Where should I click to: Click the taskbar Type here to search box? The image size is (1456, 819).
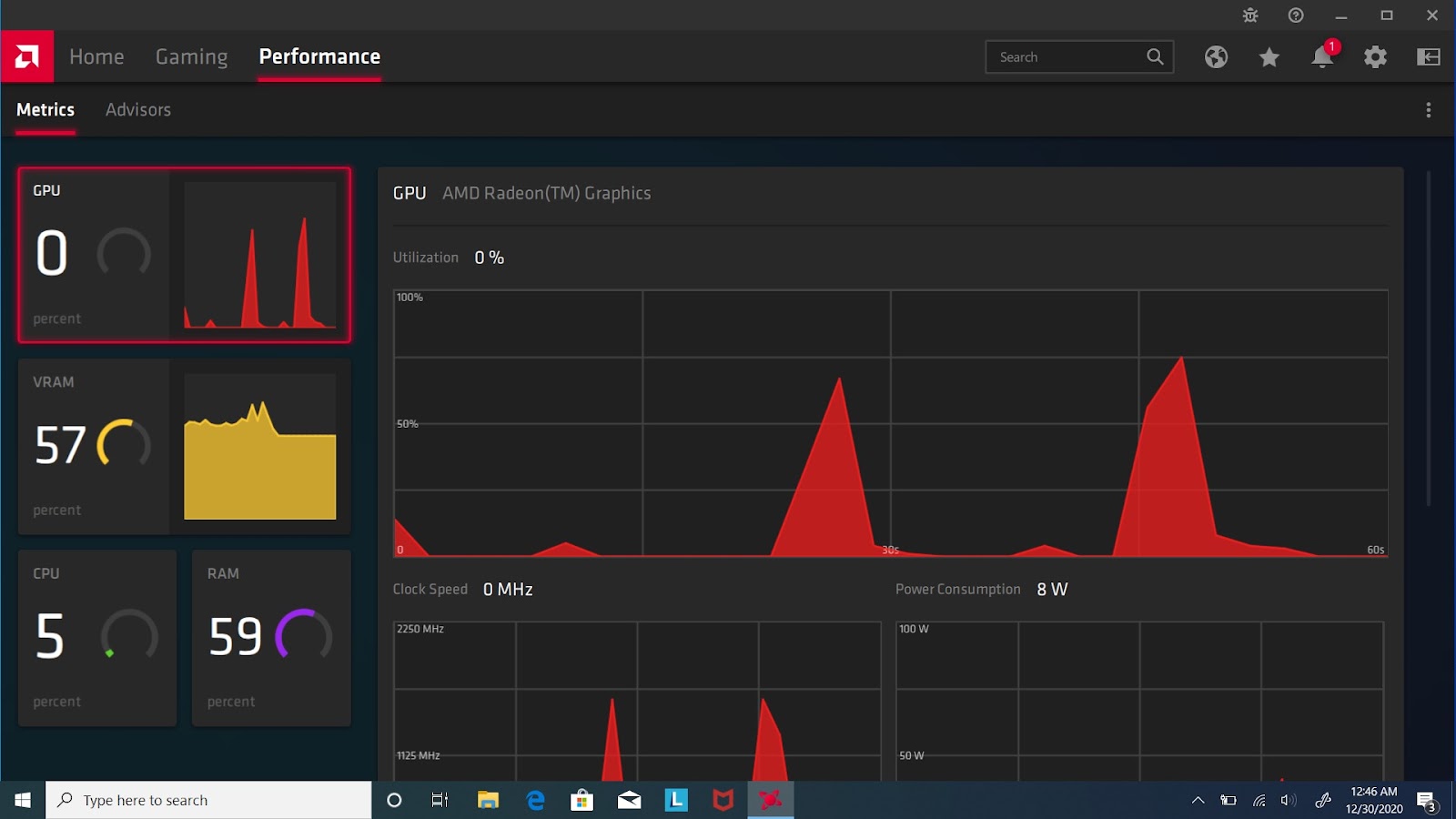[x=208, y=800]
